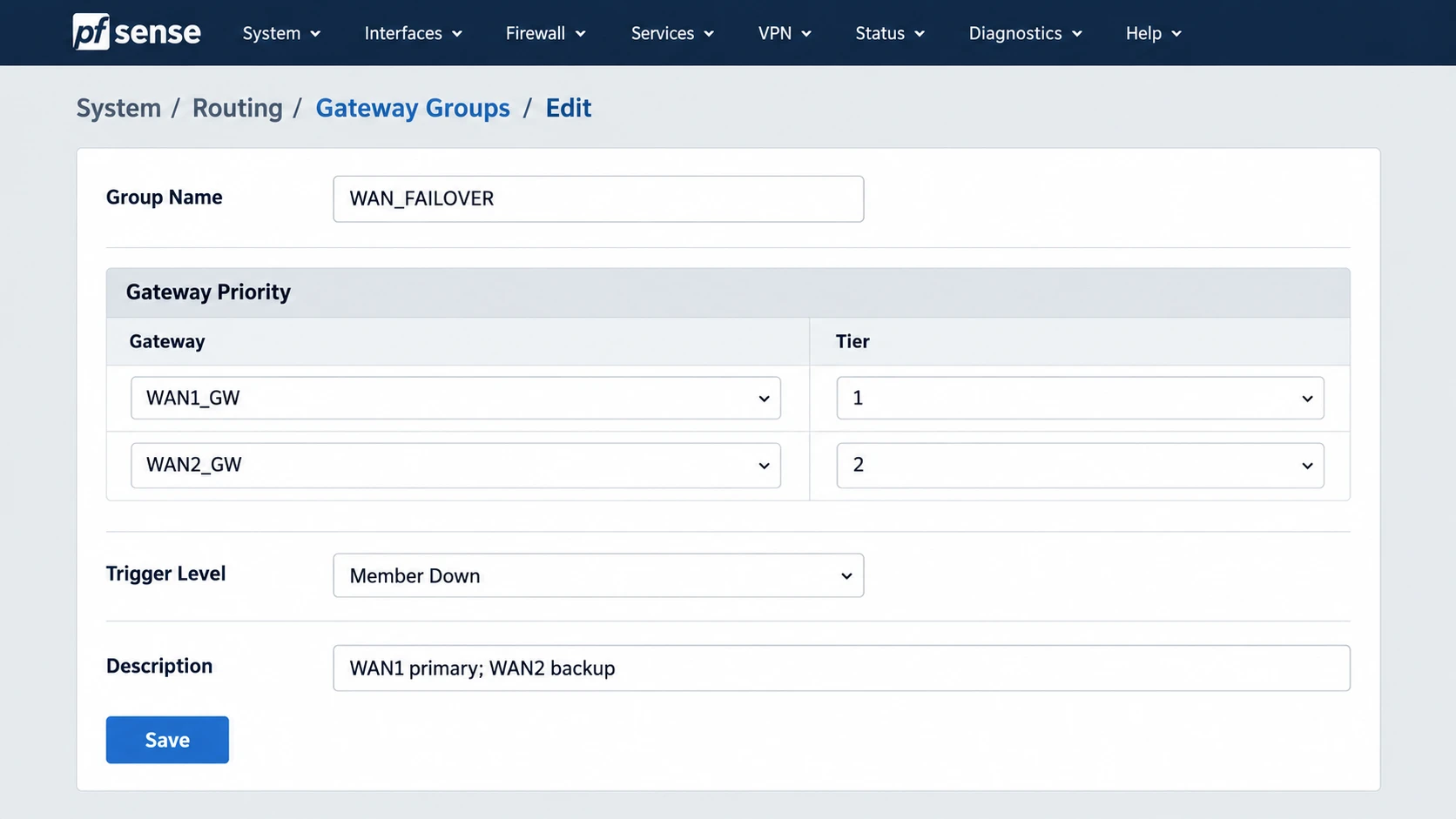
Task: Open the Trigger Level dropdown
Action: click(x=598, y=575)
